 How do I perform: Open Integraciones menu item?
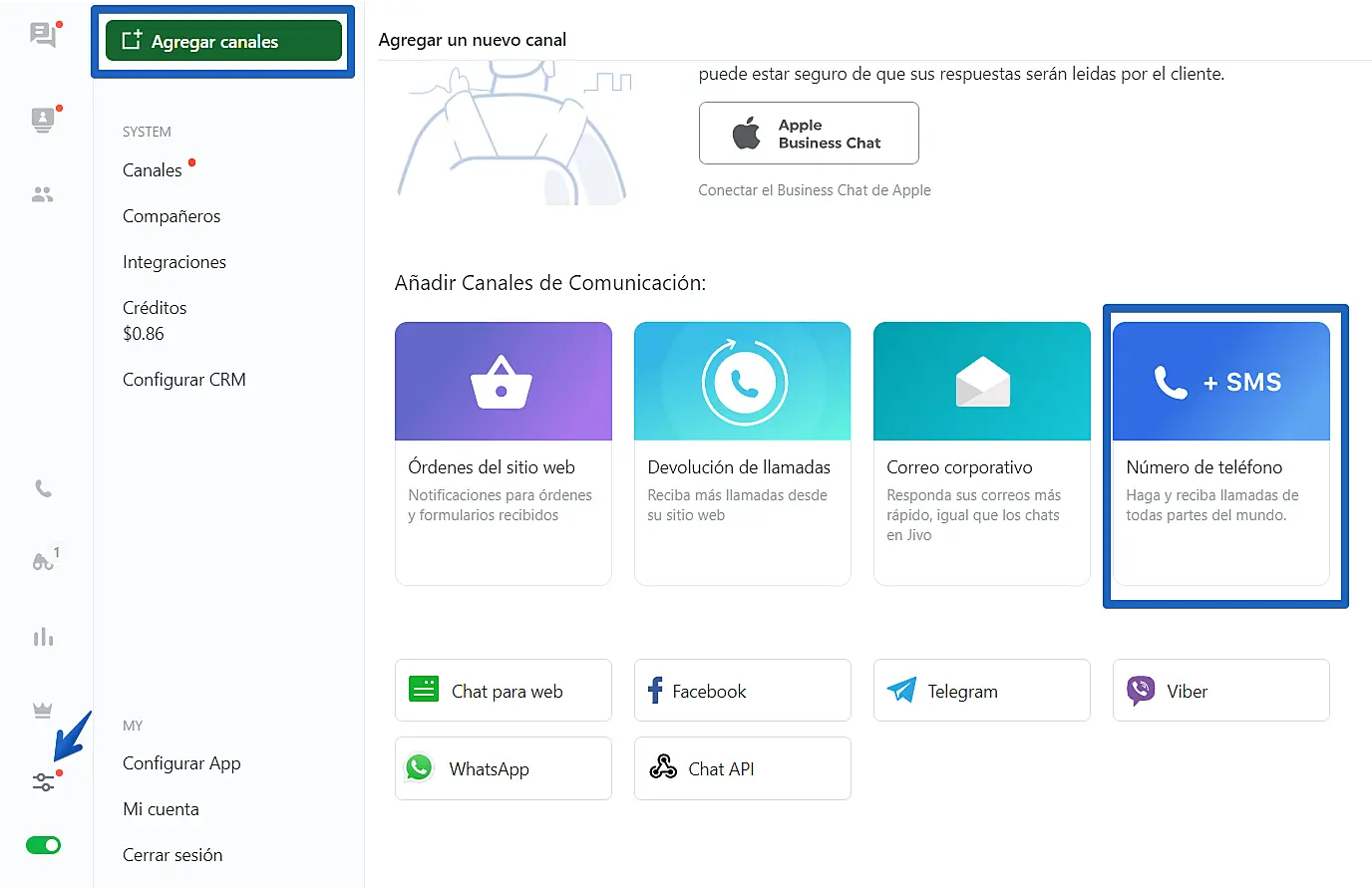174,262
